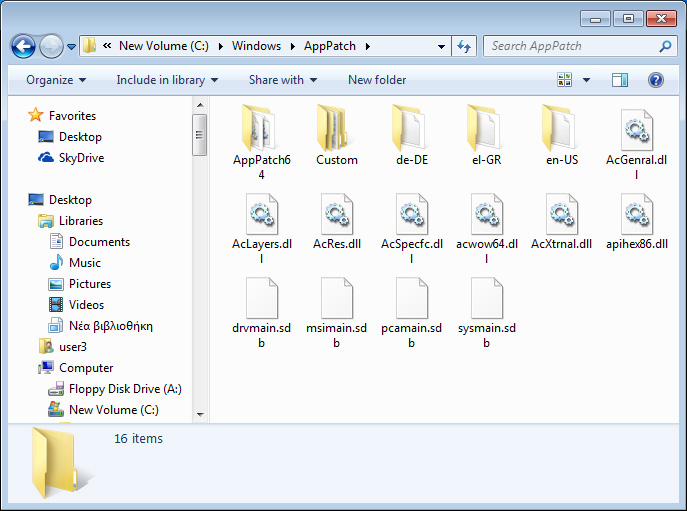Open the Organize menu

[x=56, y=80]
